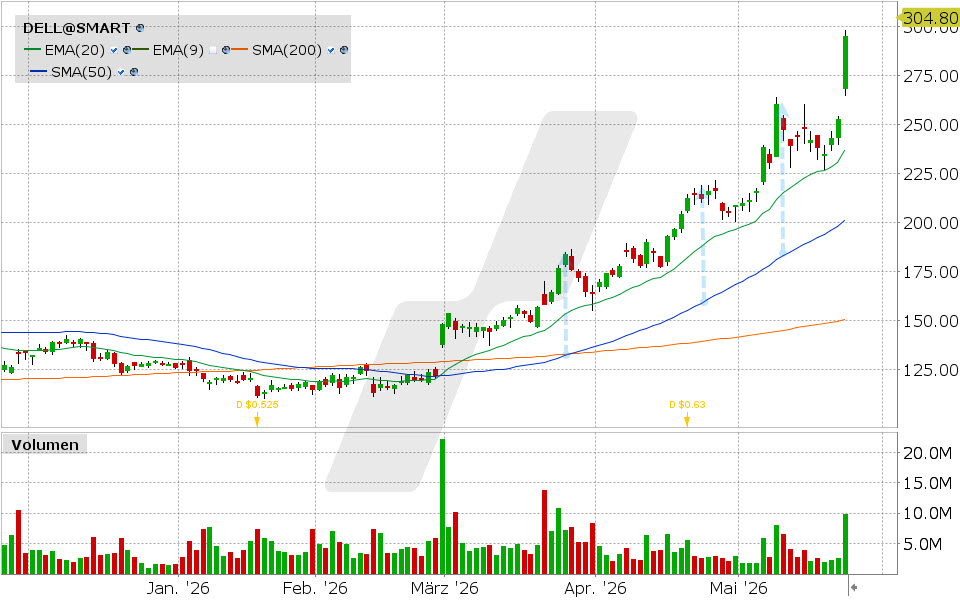This screenshot has width=960, height=600.
Task: Select the D $0.525 dividend marker
Action: (x=257, y=413)
